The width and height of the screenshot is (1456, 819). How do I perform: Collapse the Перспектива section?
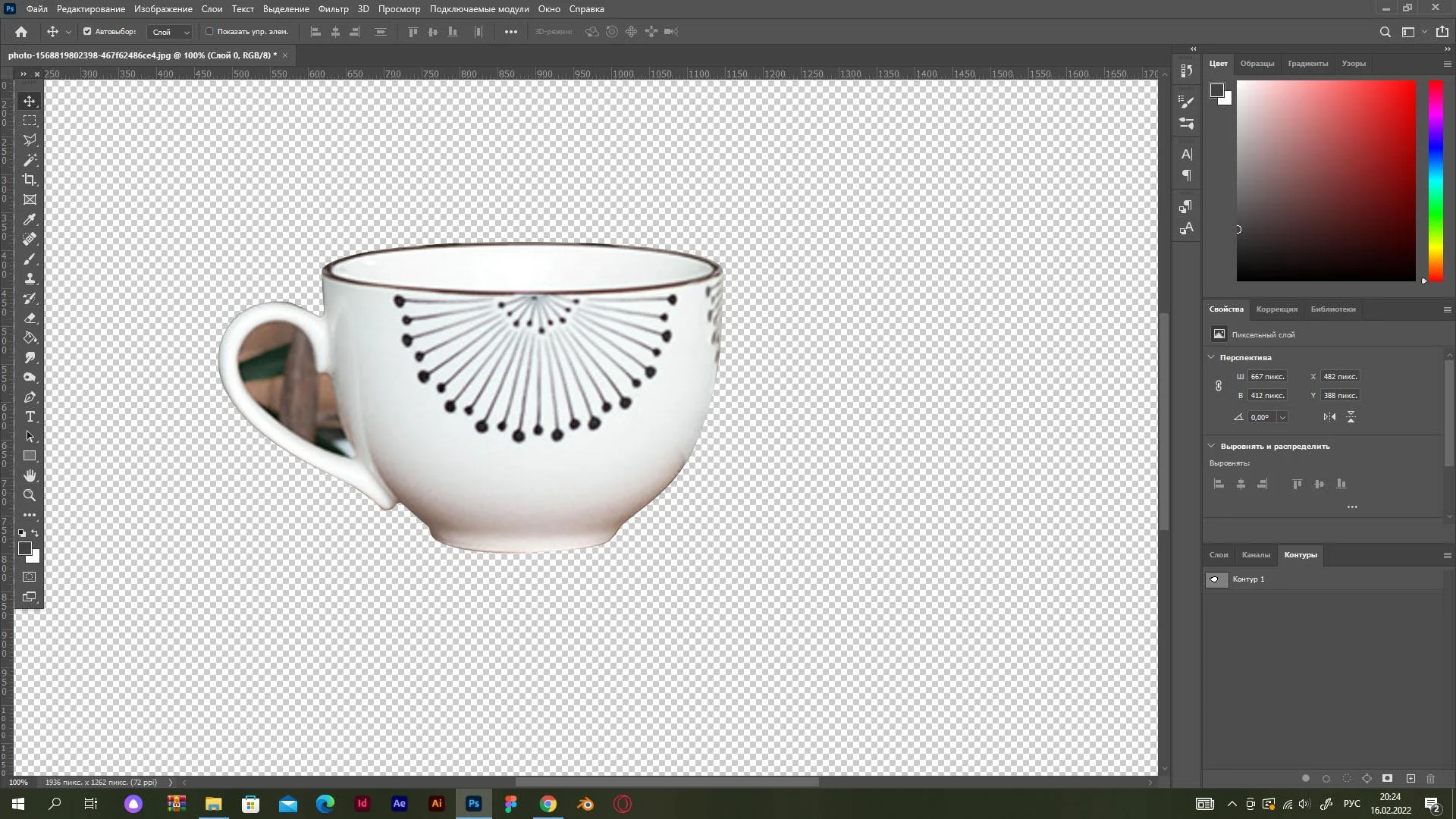pos(1211,357)
